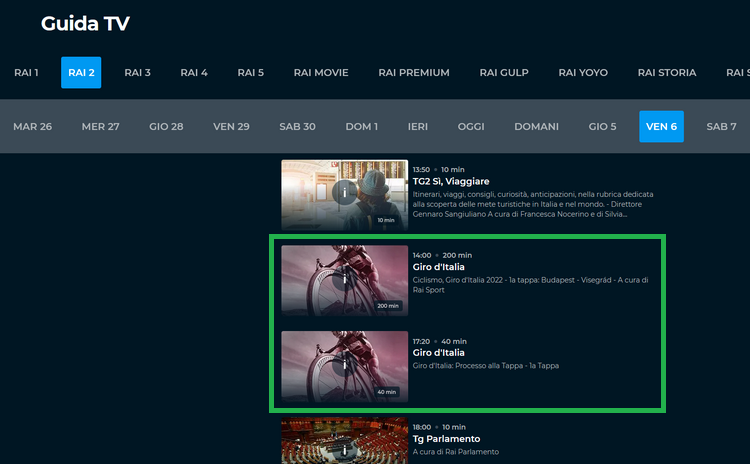Show tomorrow's schedule via DOMANI
Image resolution: width=750 pixels, height=464 pixels.
[536, 127]
